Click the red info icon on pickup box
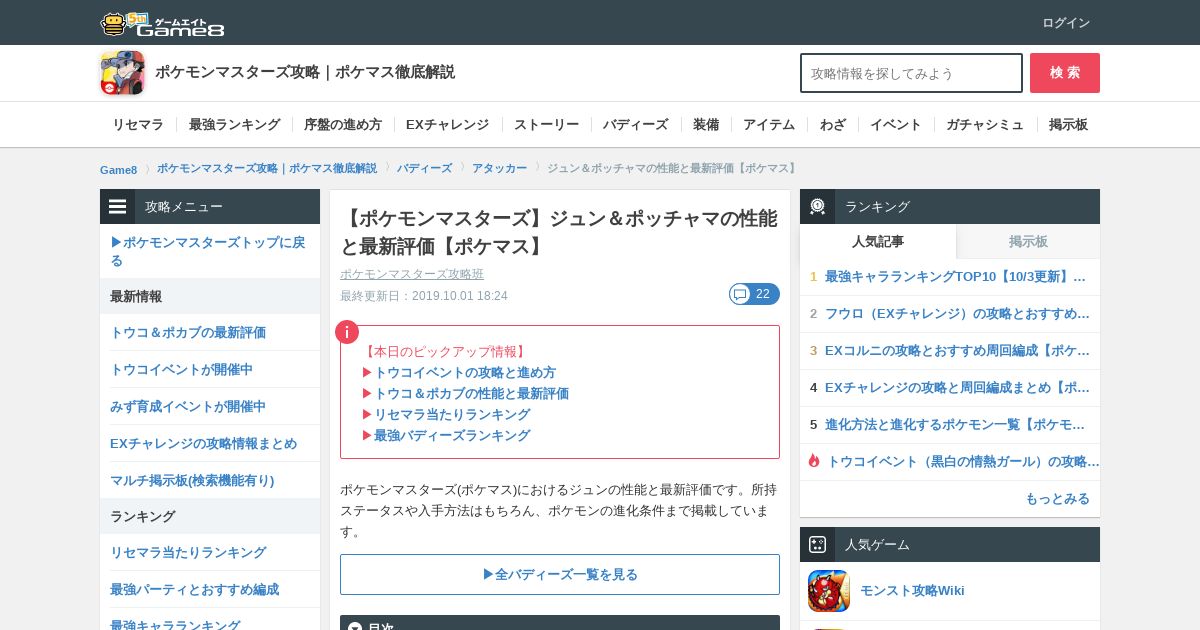1200x630 pixels. [x=347, y=332]
